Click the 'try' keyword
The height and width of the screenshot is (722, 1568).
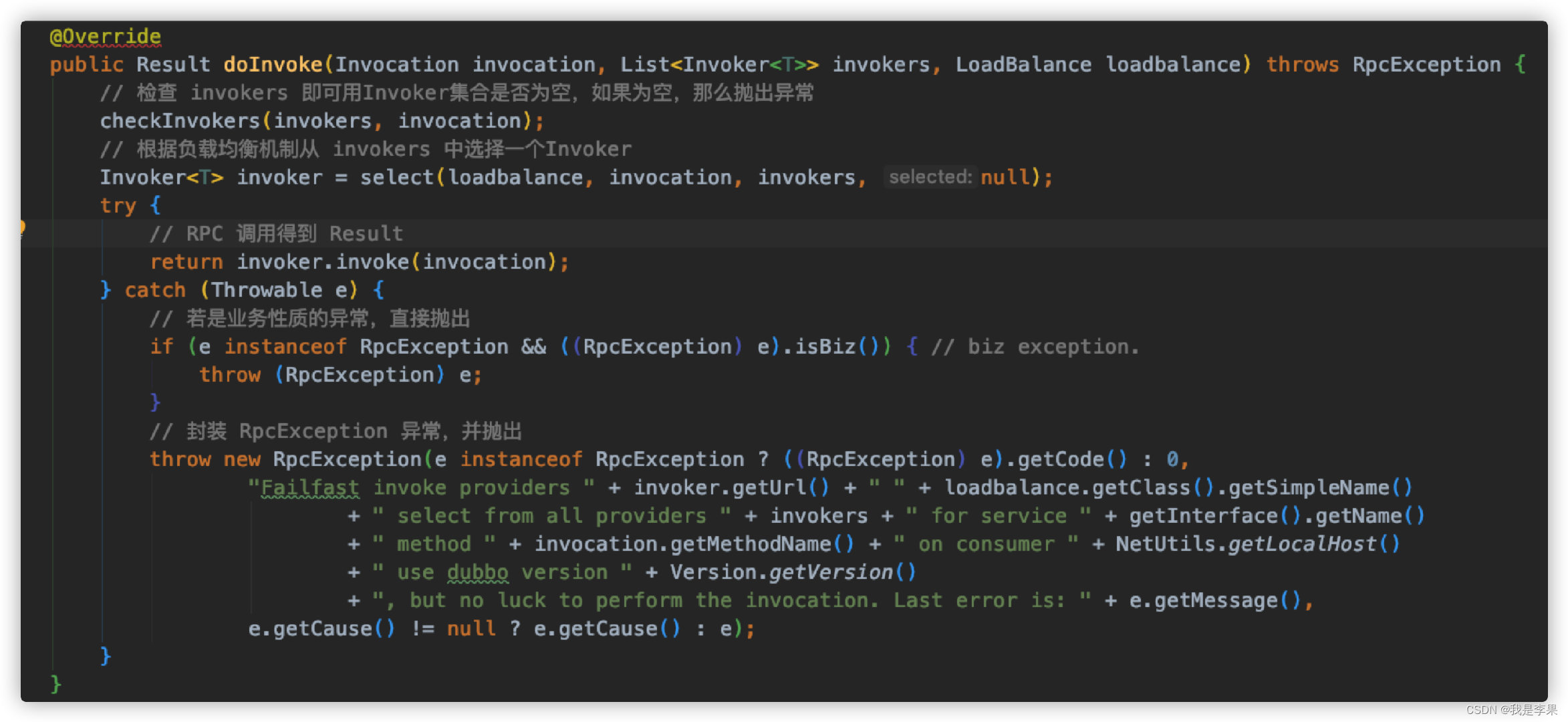(118, 205)
